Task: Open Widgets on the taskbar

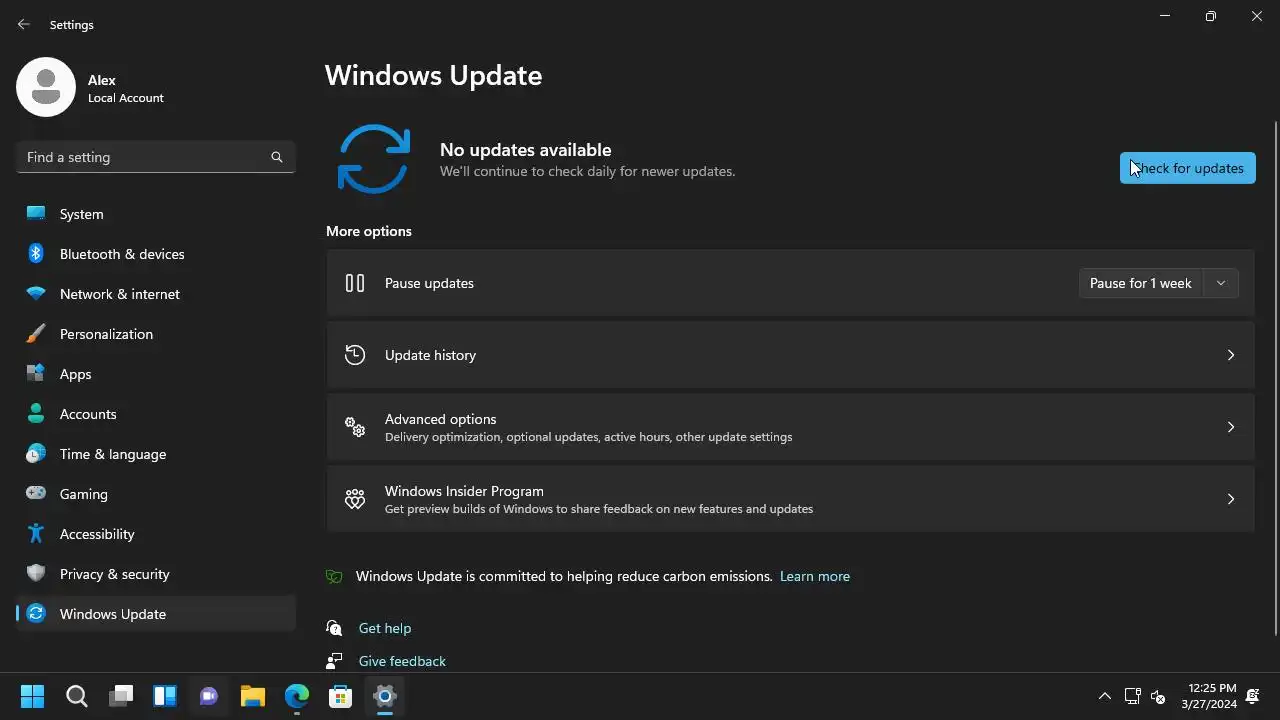Action: pyautogui.click(x=165, y=696)
